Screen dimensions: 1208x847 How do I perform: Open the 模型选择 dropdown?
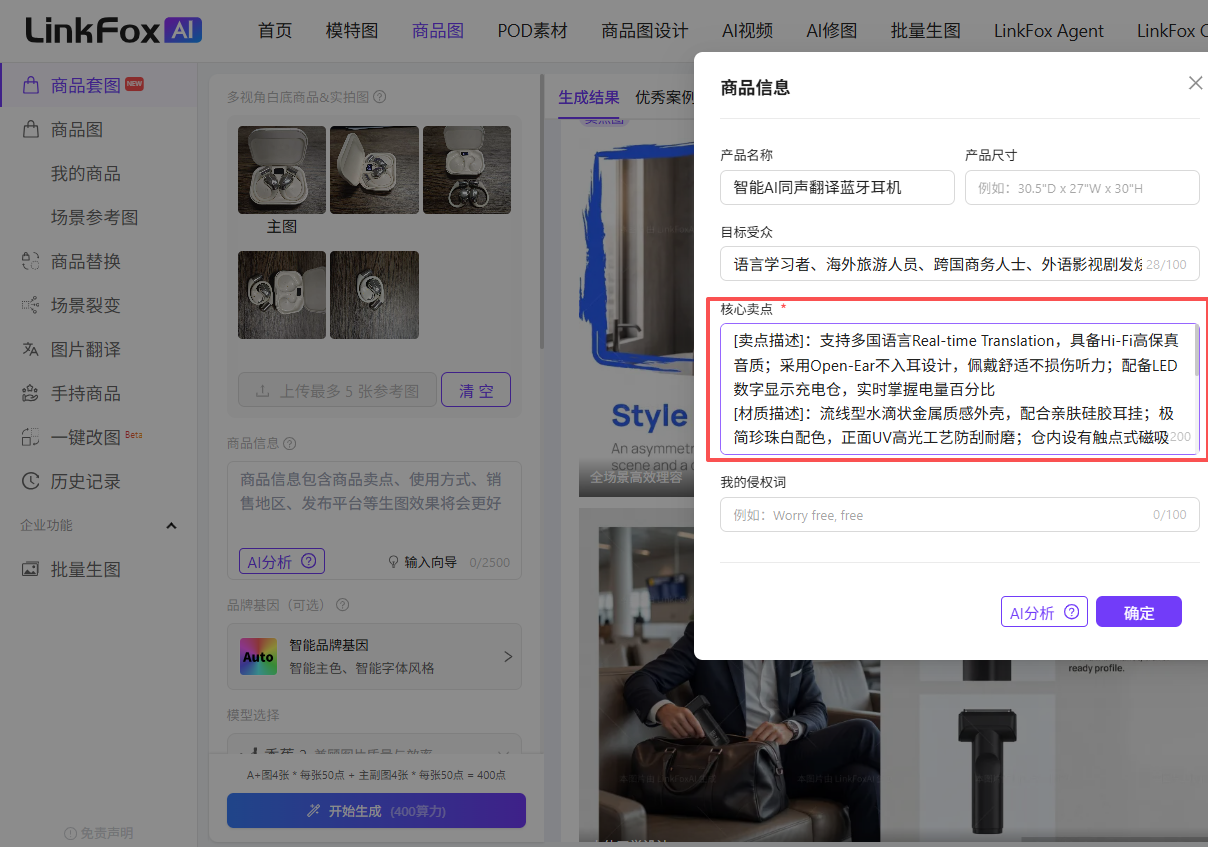[373, 746]
